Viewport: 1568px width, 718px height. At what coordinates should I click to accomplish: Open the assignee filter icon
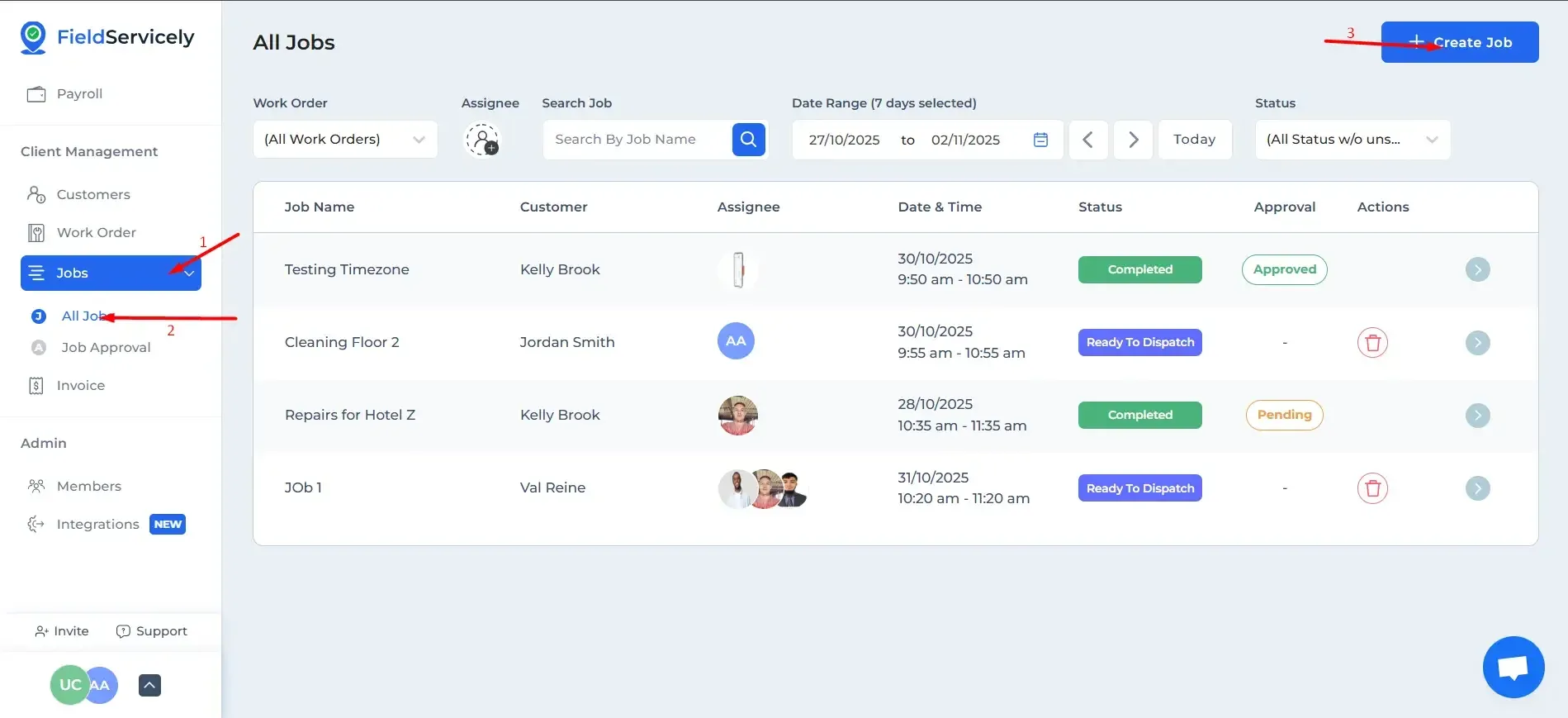click(x=482, y=140)
